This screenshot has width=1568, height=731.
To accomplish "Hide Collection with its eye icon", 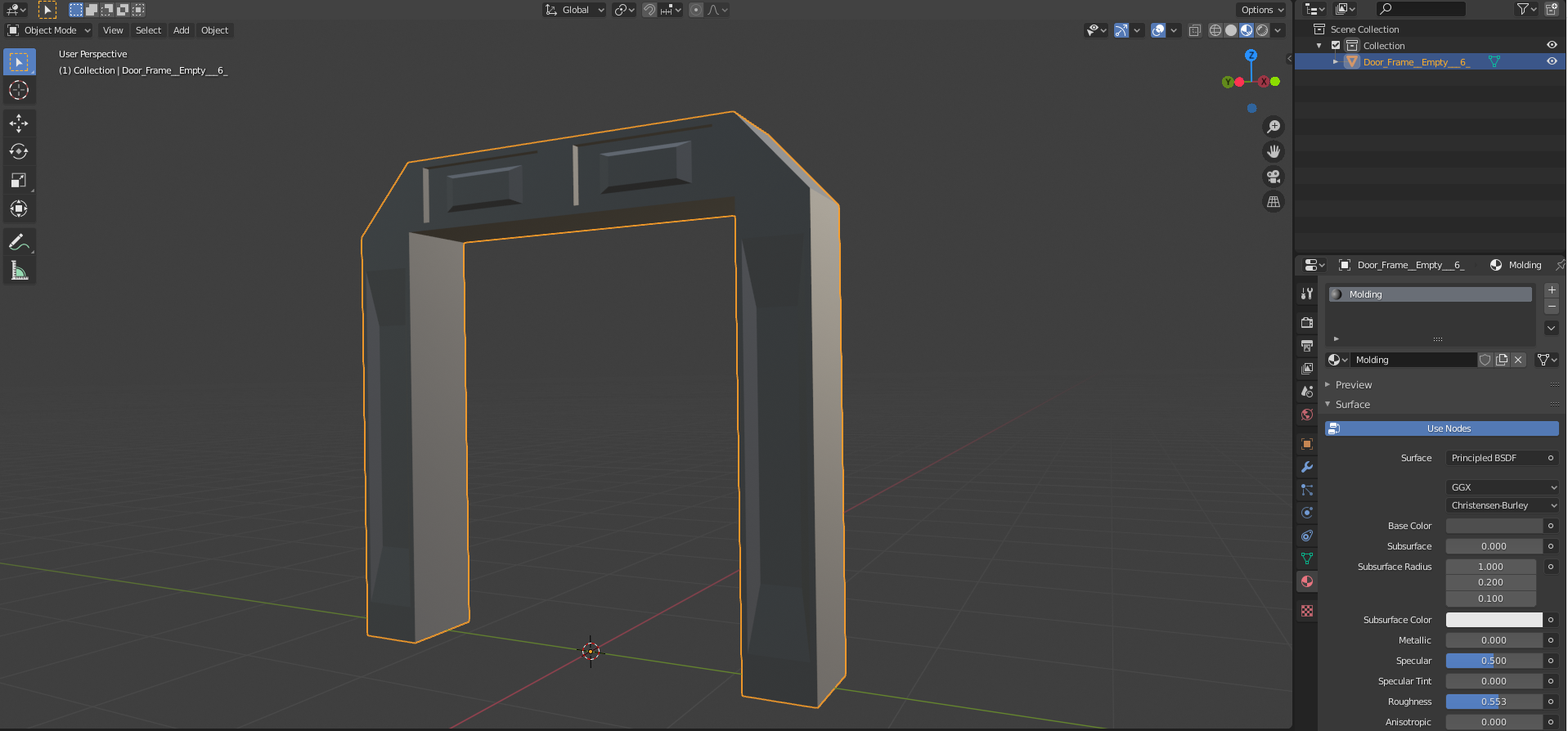I will tap(1552, 45).
